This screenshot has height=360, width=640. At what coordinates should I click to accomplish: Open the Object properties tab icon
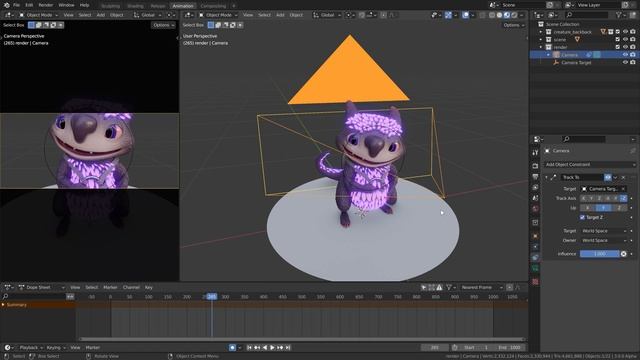535,236
